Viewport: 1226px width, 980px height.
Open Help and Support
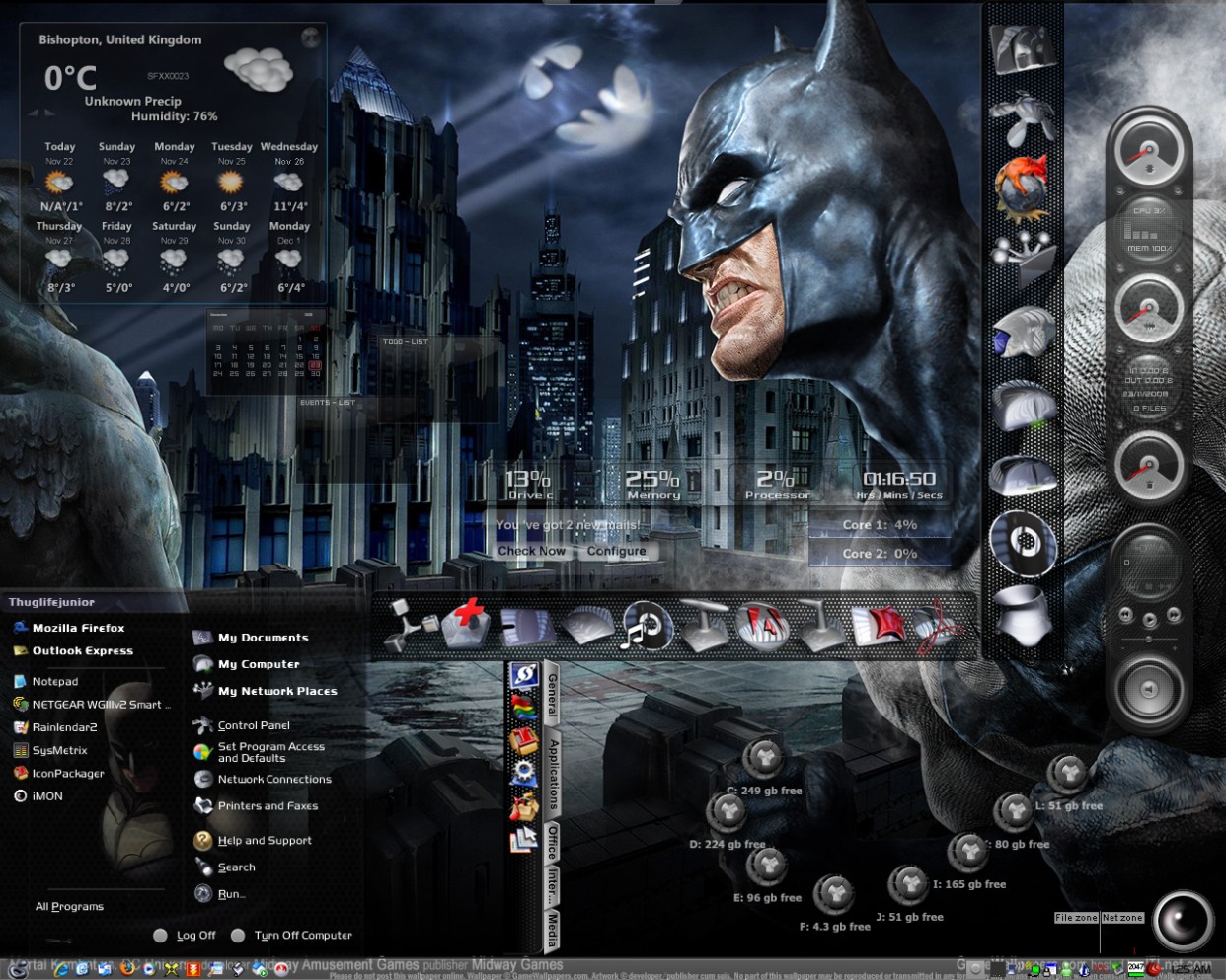pyautogui.click(x=253, y=841)
